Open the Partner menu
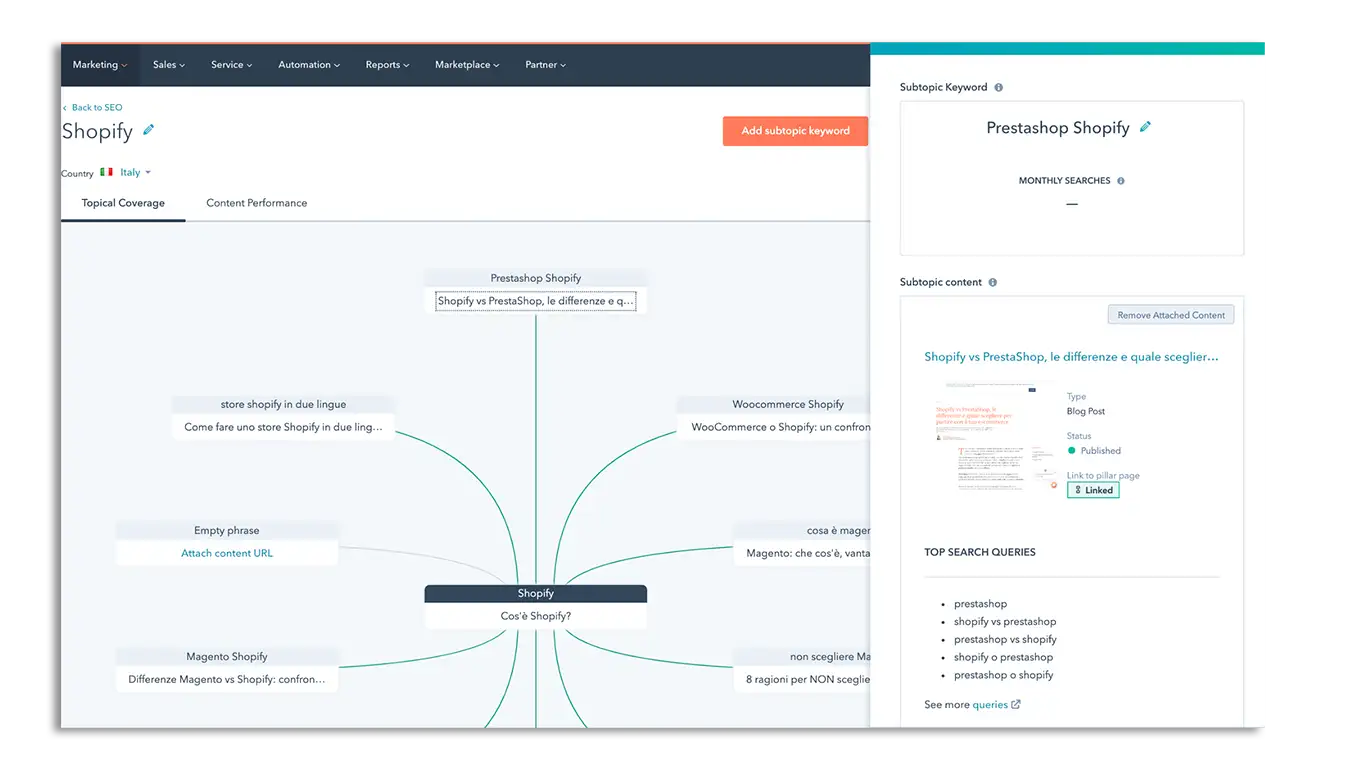This screenshot has width=1351, height=770. coord(545,65)
